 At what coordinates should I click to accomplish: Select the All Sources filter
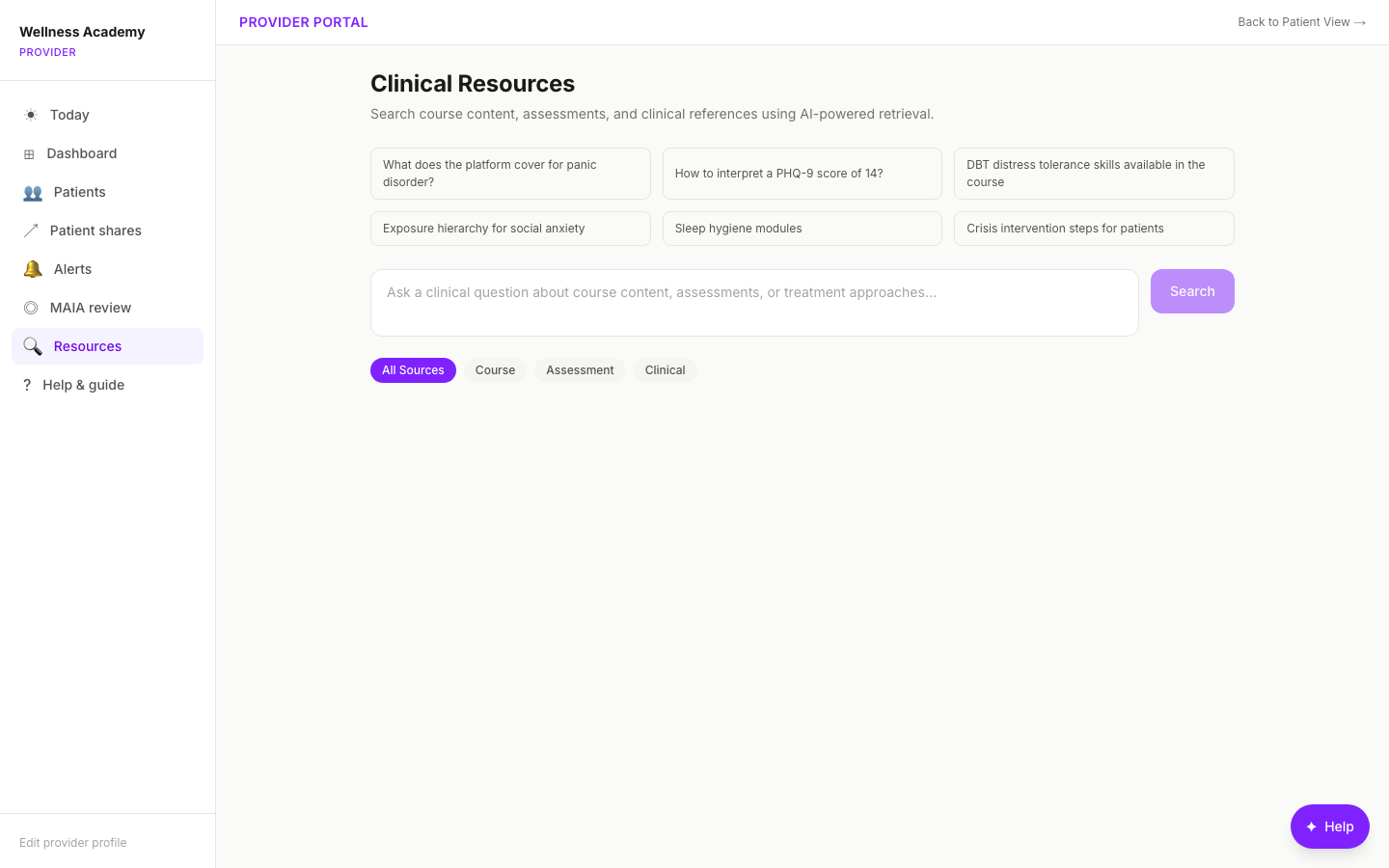[413, 370]
